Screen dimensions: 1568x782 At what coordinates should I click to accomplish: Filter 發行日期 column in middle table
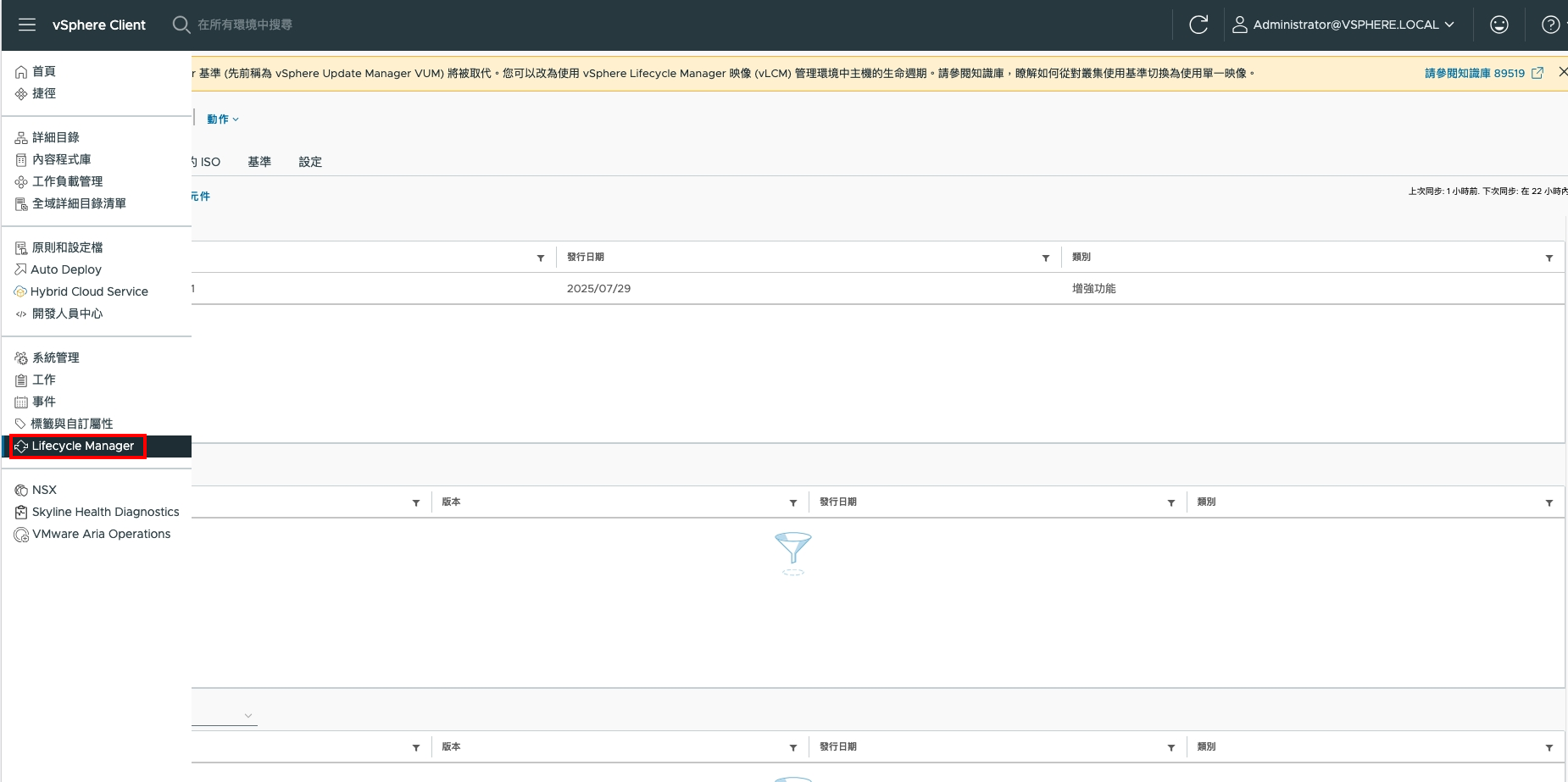(1171, 502)
